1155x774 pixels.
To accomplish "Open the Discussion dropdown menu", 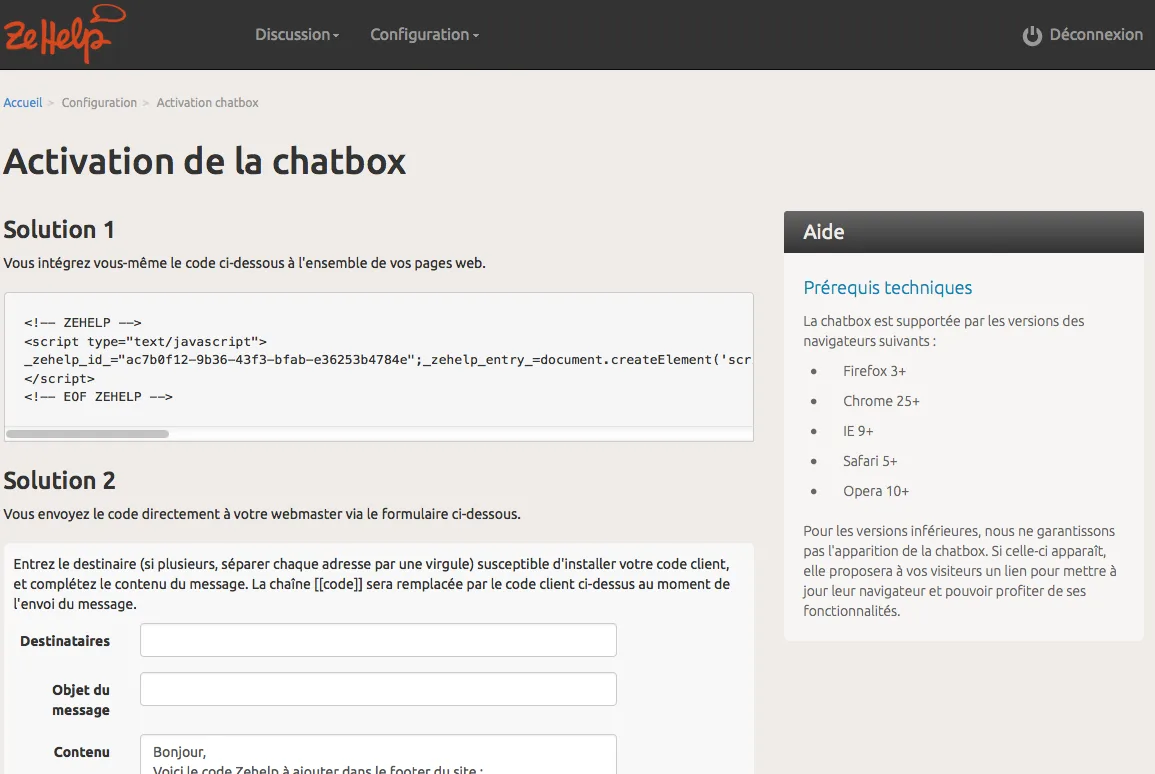I will [297, 35].
